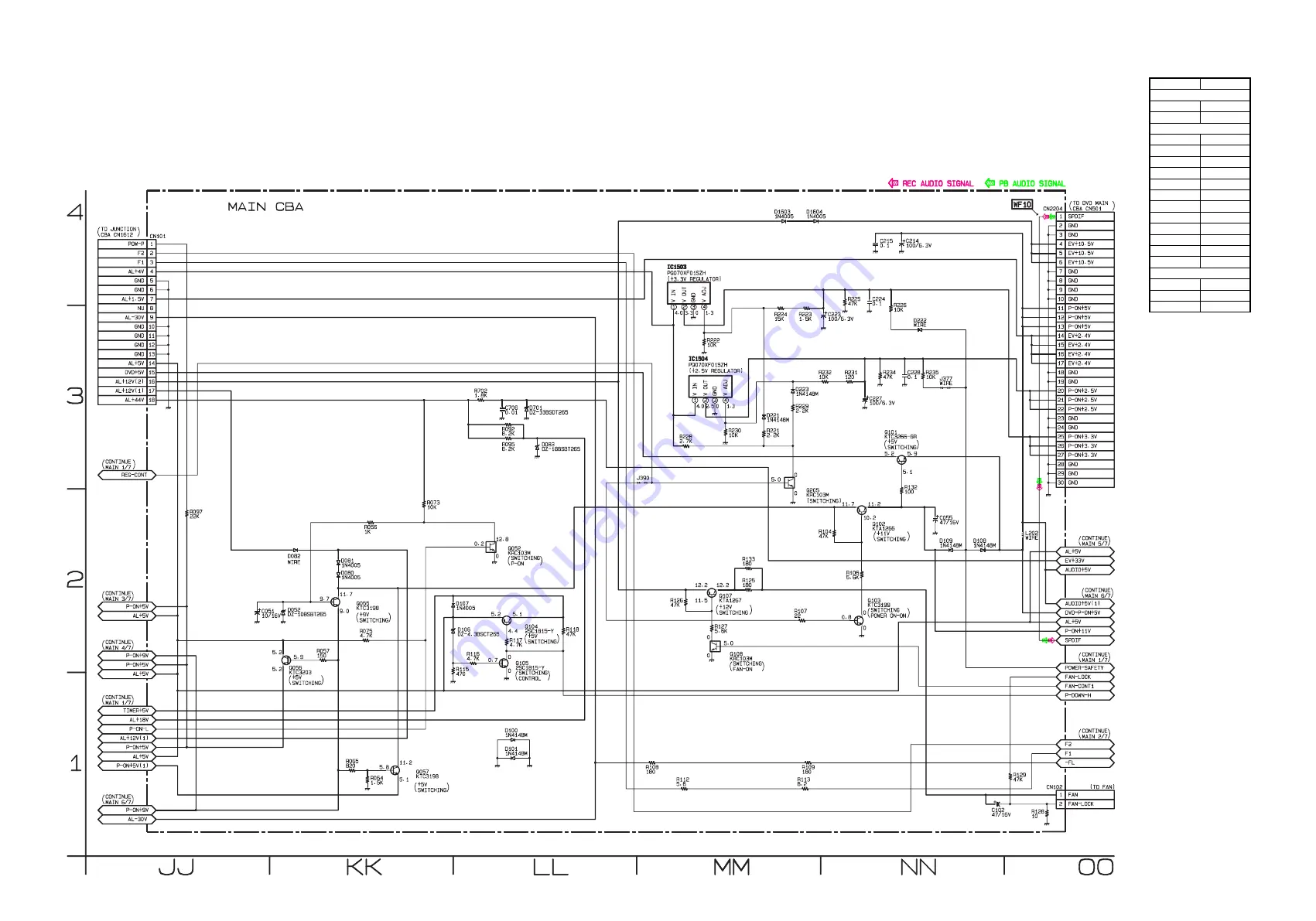Image resolution: width=1316 pixels, height=921 pixels.
Task: Click the POWER-SAFETY connector tag
Action: coord(1085,668)
